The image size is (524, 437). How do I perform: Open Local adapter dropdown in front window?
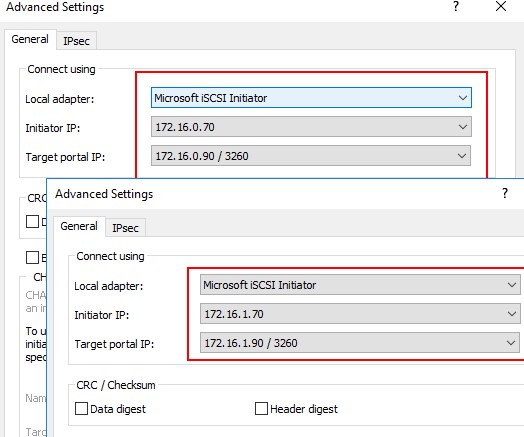[360, 285]
